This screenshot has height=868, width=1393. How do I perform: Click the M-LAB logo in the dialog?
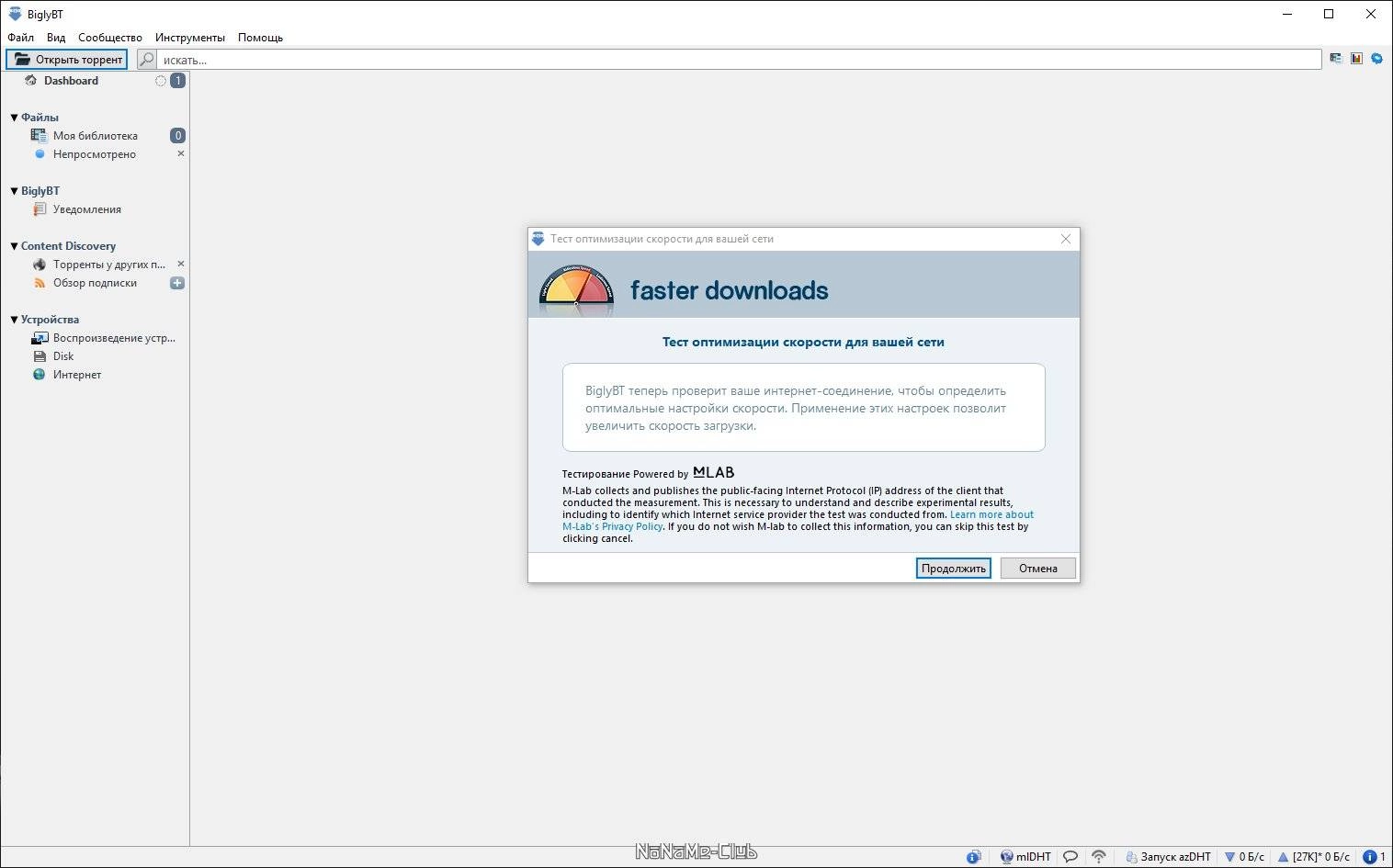[713, 472]
